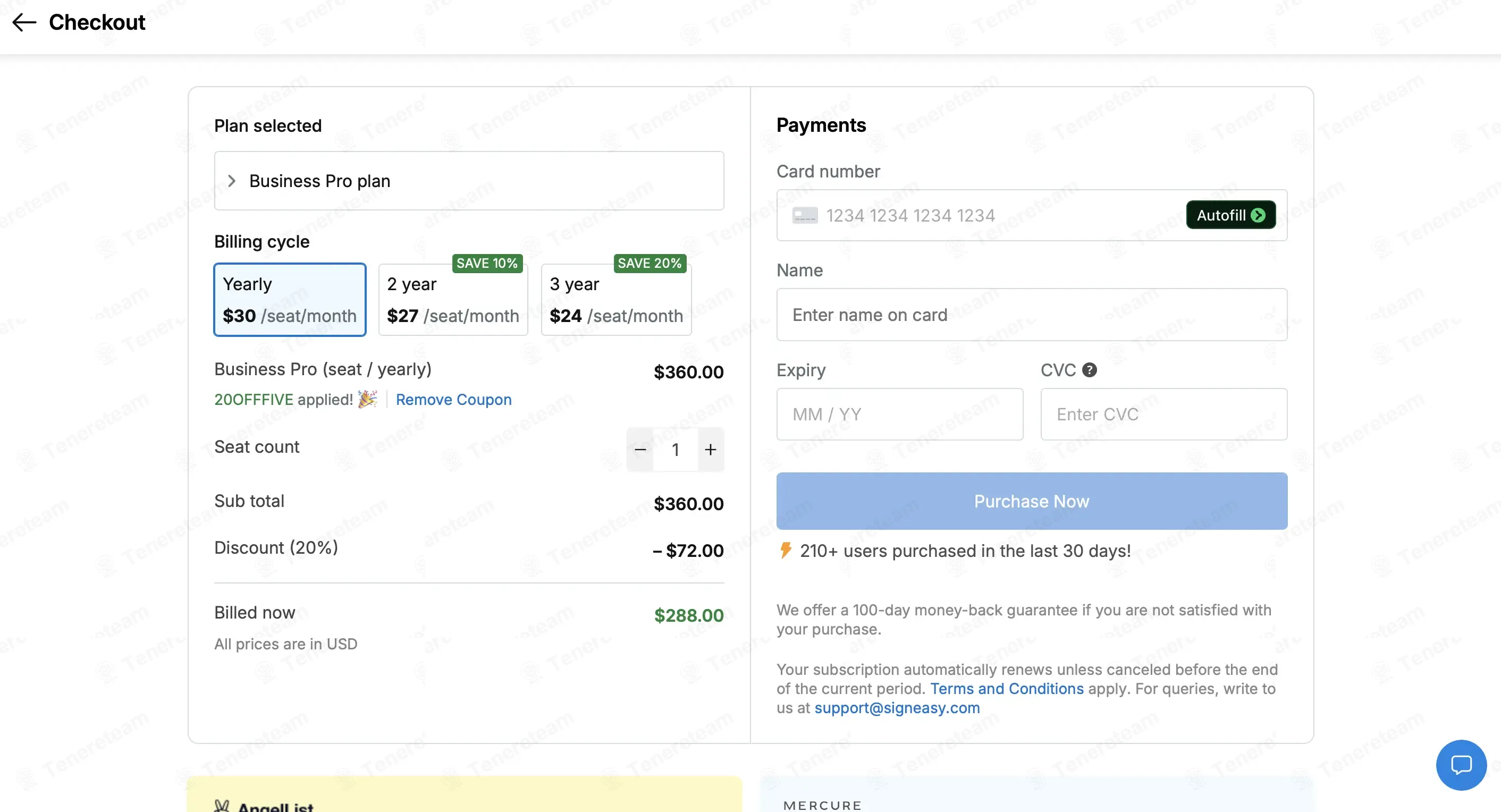Open the Terms and Conditions link

(x=1006, y=689)
